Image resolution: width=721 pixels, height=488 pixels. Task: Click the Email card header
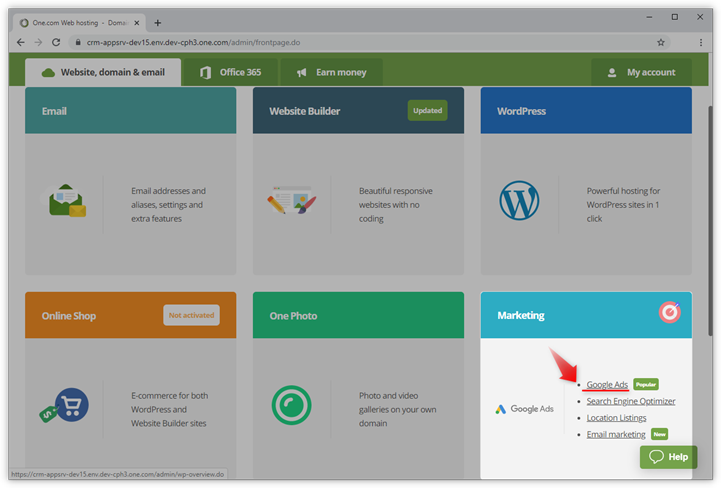point(131,111)
